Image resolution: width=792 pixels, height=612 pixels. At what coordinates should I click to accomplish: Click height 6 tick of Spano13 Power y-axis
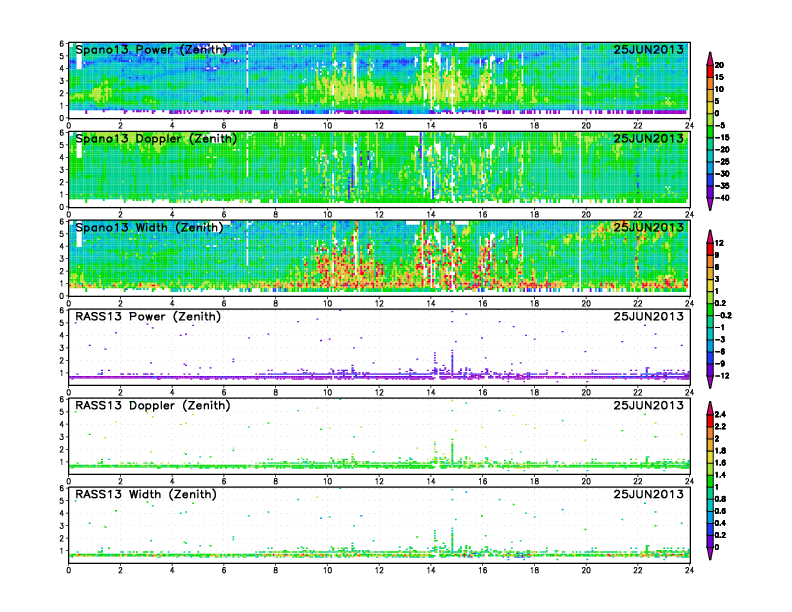coord(62,44)
